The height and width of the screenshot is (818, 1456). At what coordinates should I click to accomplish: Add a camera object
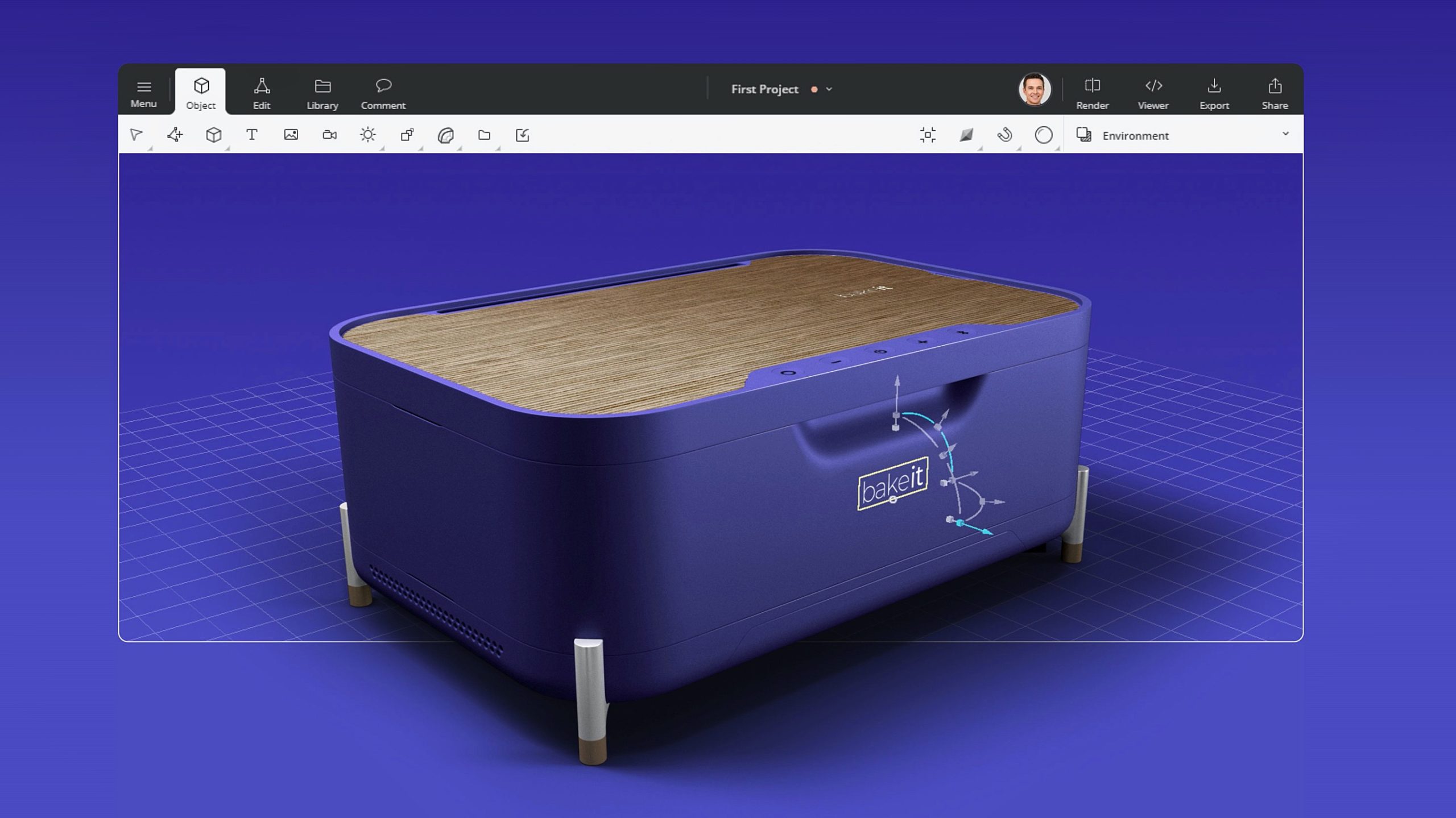coord(329,135)
